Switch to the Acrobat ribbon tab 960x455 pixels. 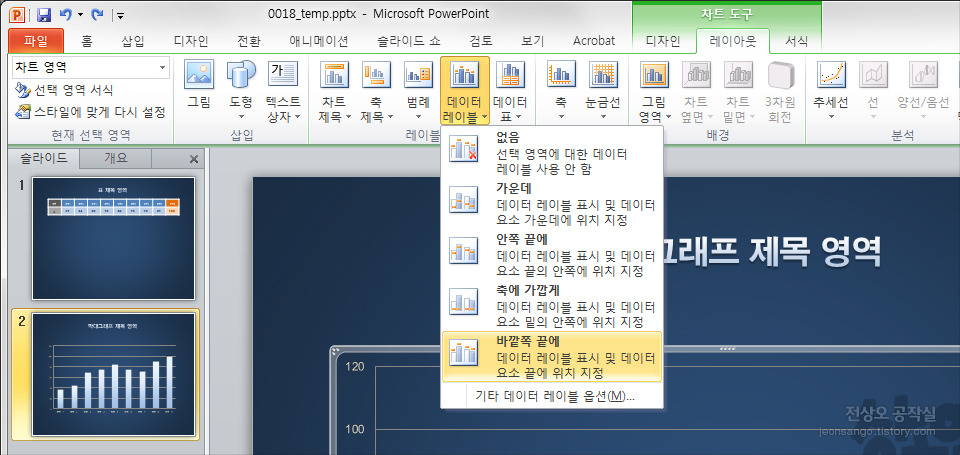click(594, 41)
